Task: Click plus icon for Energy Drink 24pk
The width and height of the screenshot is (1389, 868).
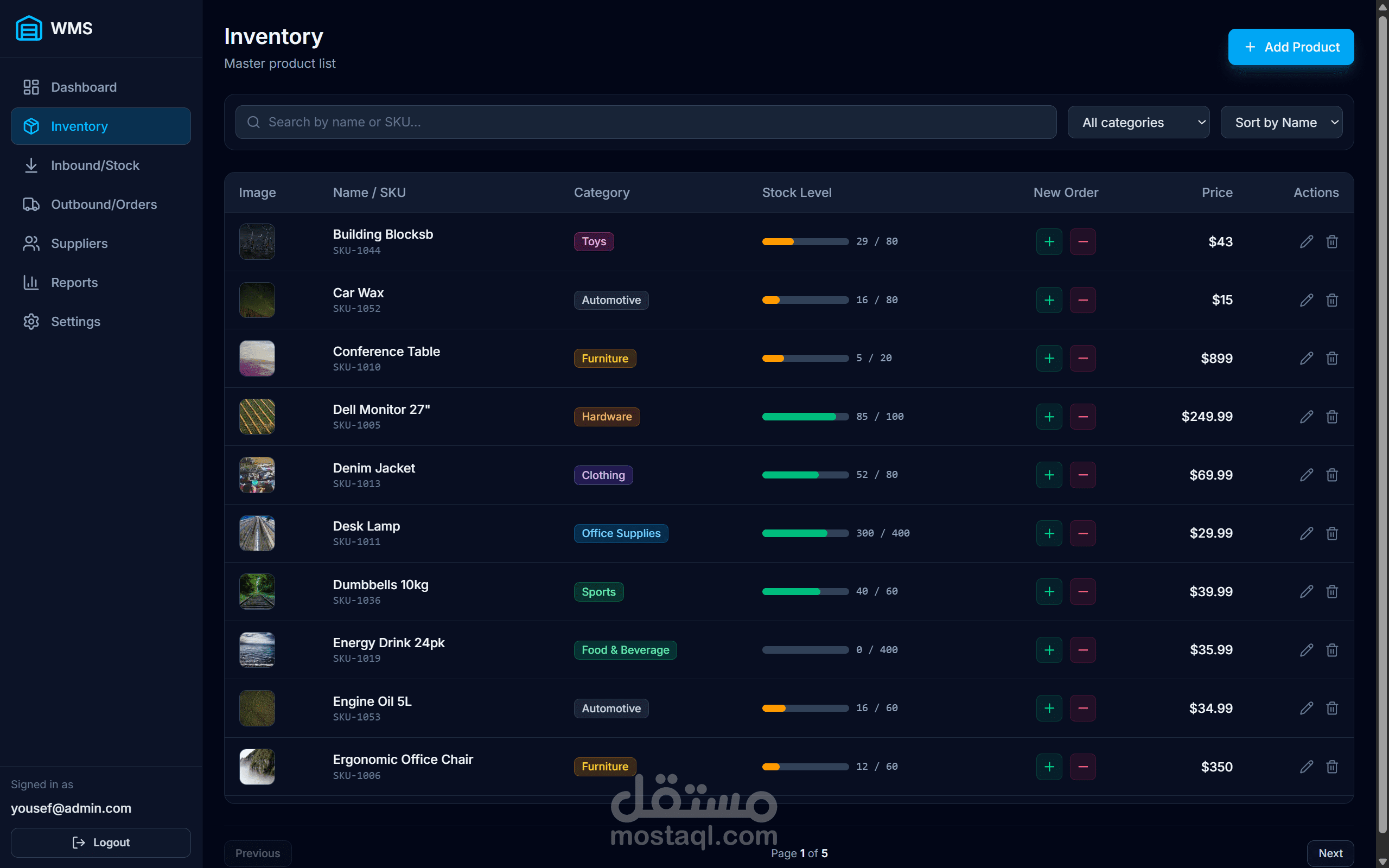Action: click(1049, 650)
